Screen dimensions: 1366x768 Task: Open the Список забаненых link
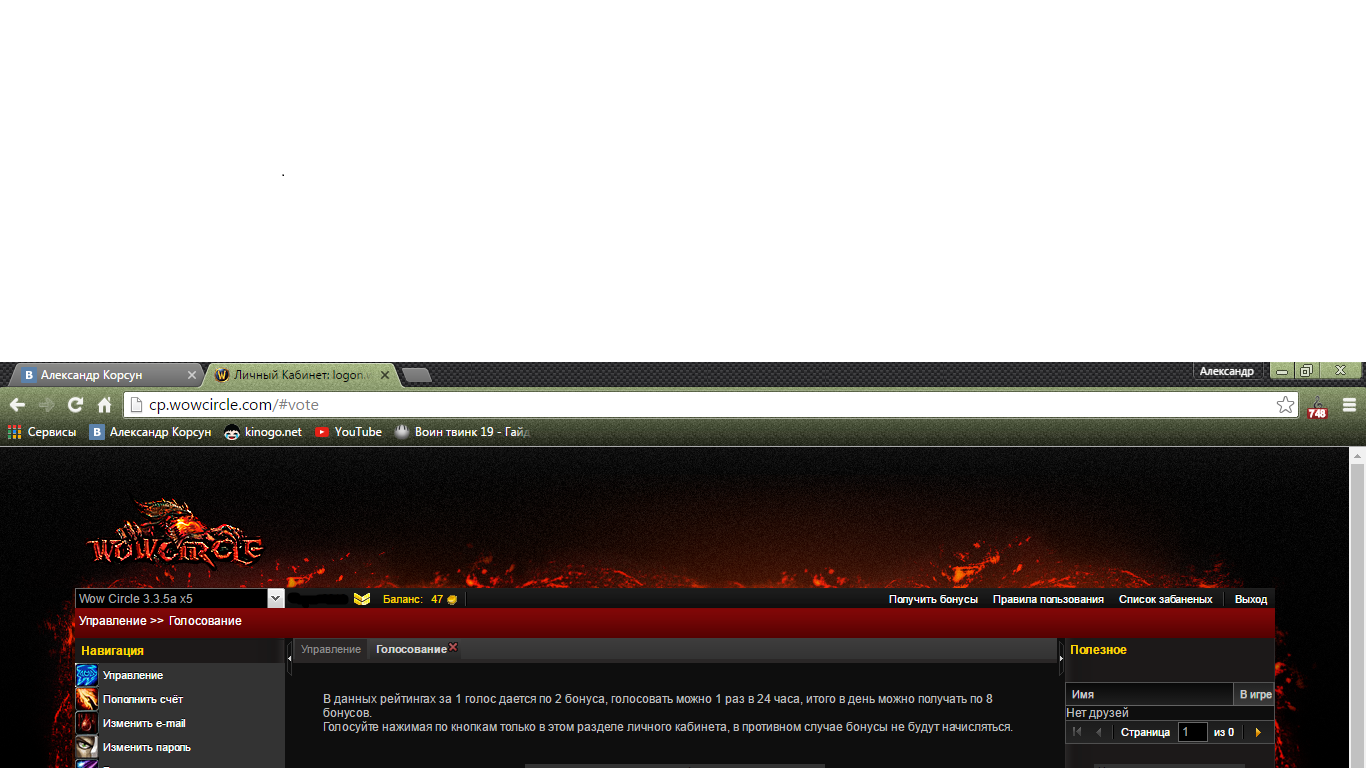pos(1165,600)
